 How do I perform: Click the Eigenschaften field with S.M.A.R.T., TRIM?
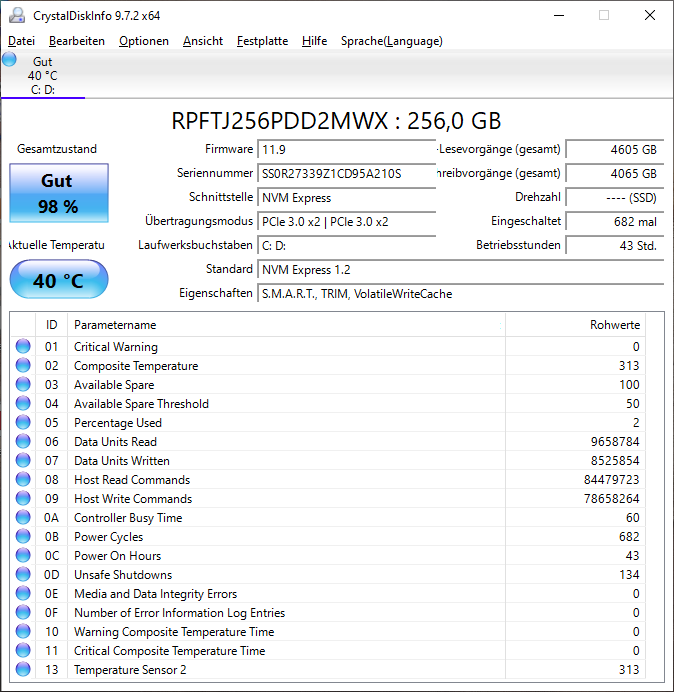click(x=460, y=293)
